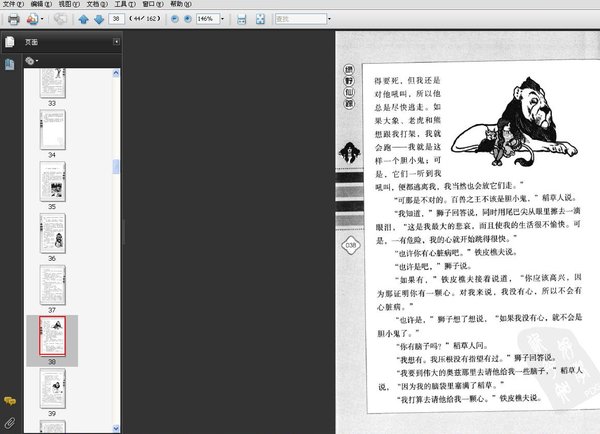Screen dimensions: 600x434
Task: Select page thumbnail 36
Action: [x=52, y=233]
